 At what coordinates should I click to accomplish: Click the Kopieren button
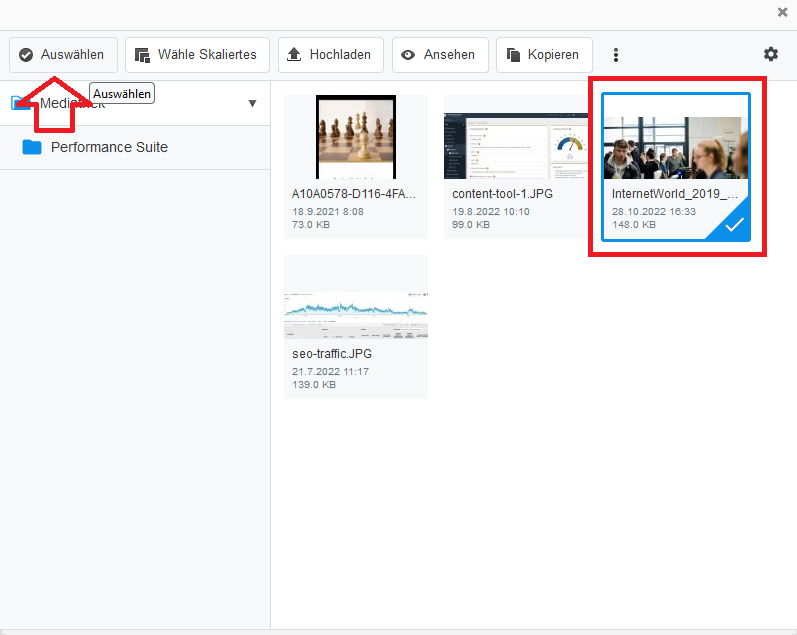(544, 55)
